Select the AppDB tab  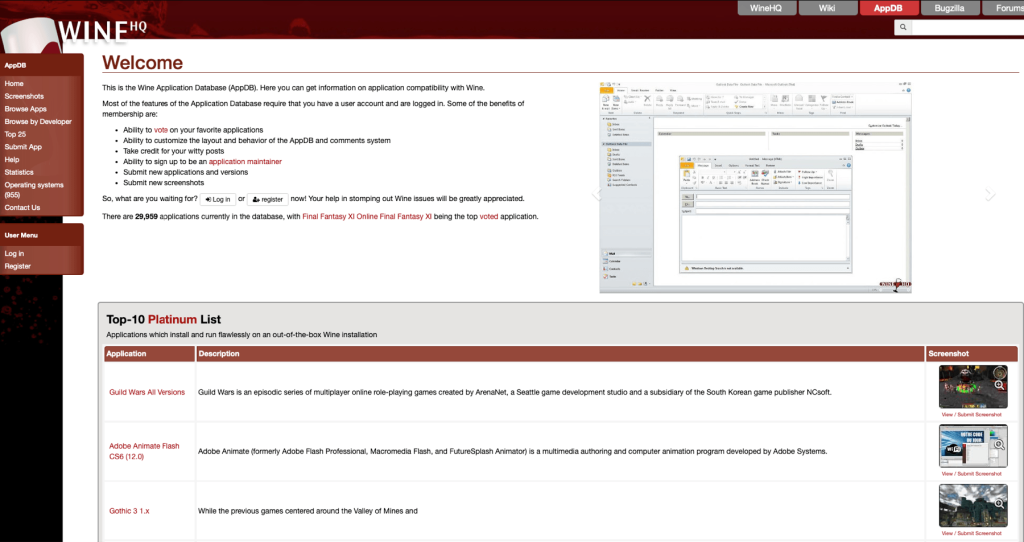coord(888,8)
